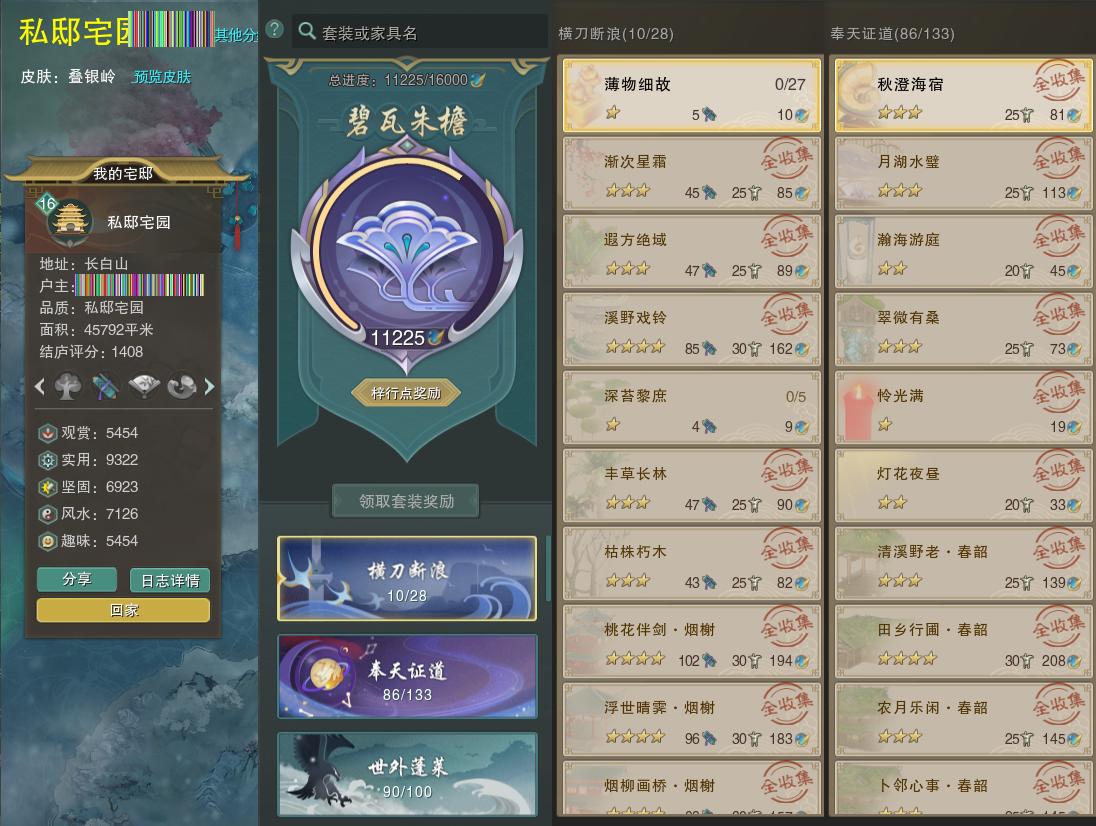
Task: Click the bamboo scroll icon
Action: [x=106, y=386]
